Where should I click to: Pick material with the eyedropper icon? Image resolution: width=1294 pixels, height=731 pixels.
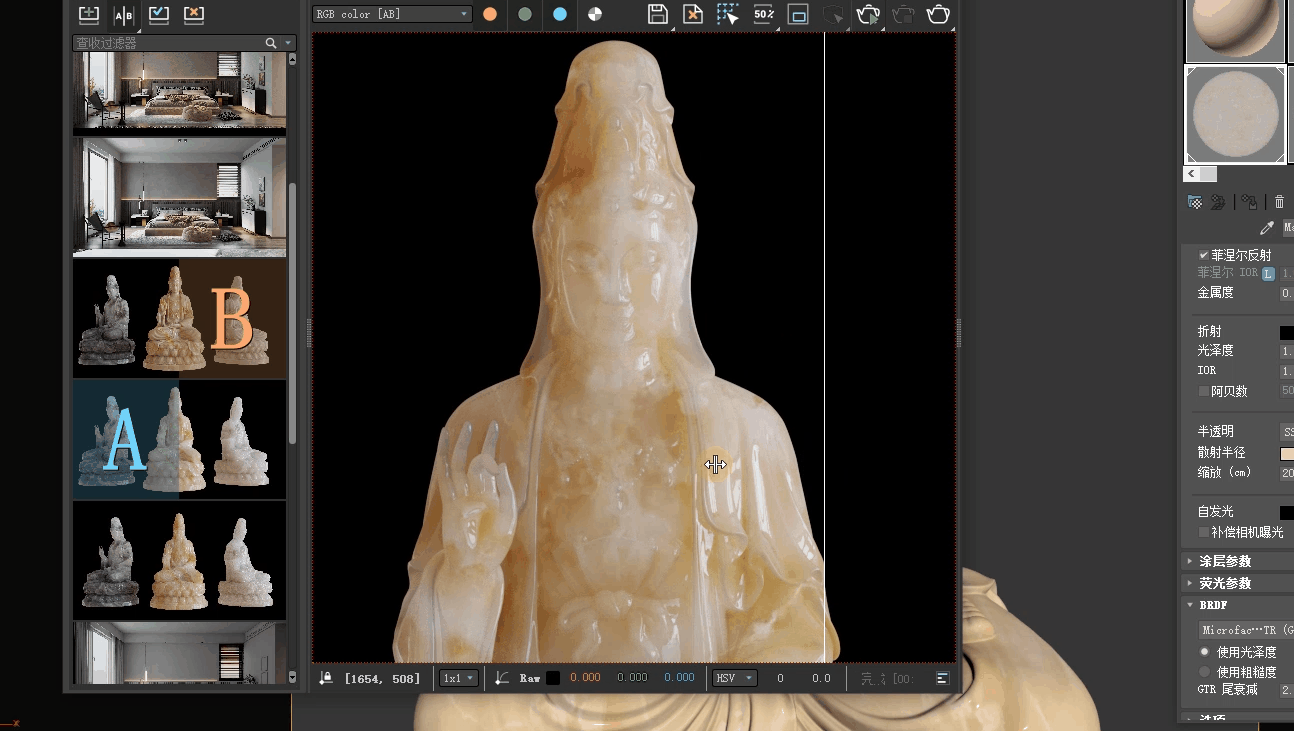(x=1267, y=229)
